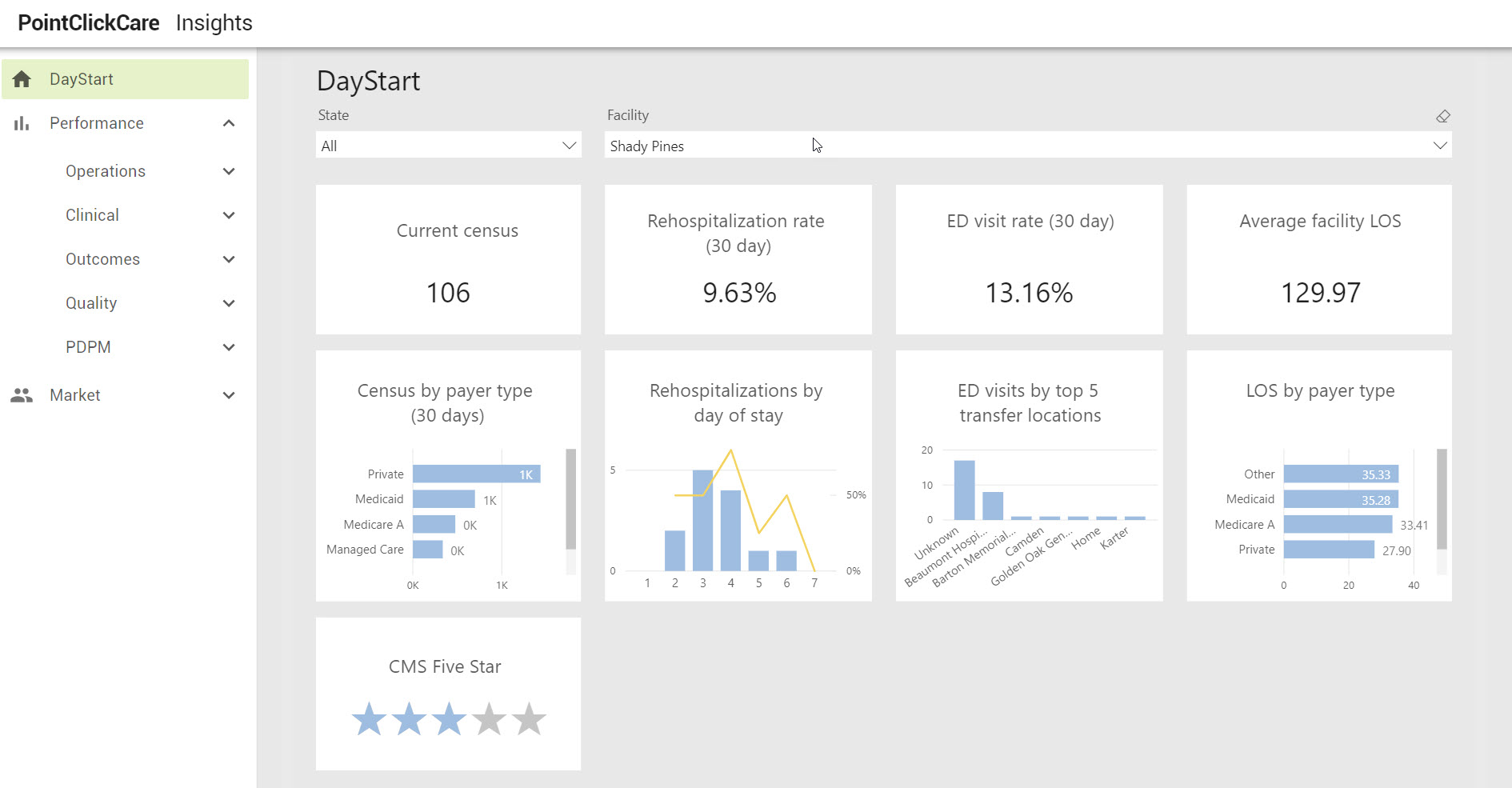Click the day 3 rehospitalization bar

point(702,520)
